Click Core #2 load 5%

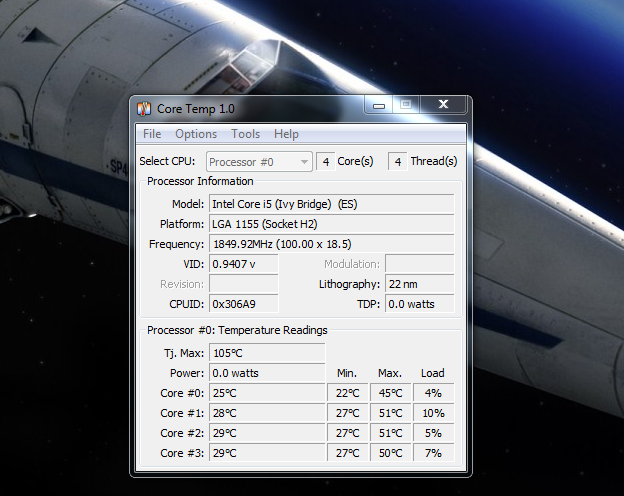click(433, 433)
